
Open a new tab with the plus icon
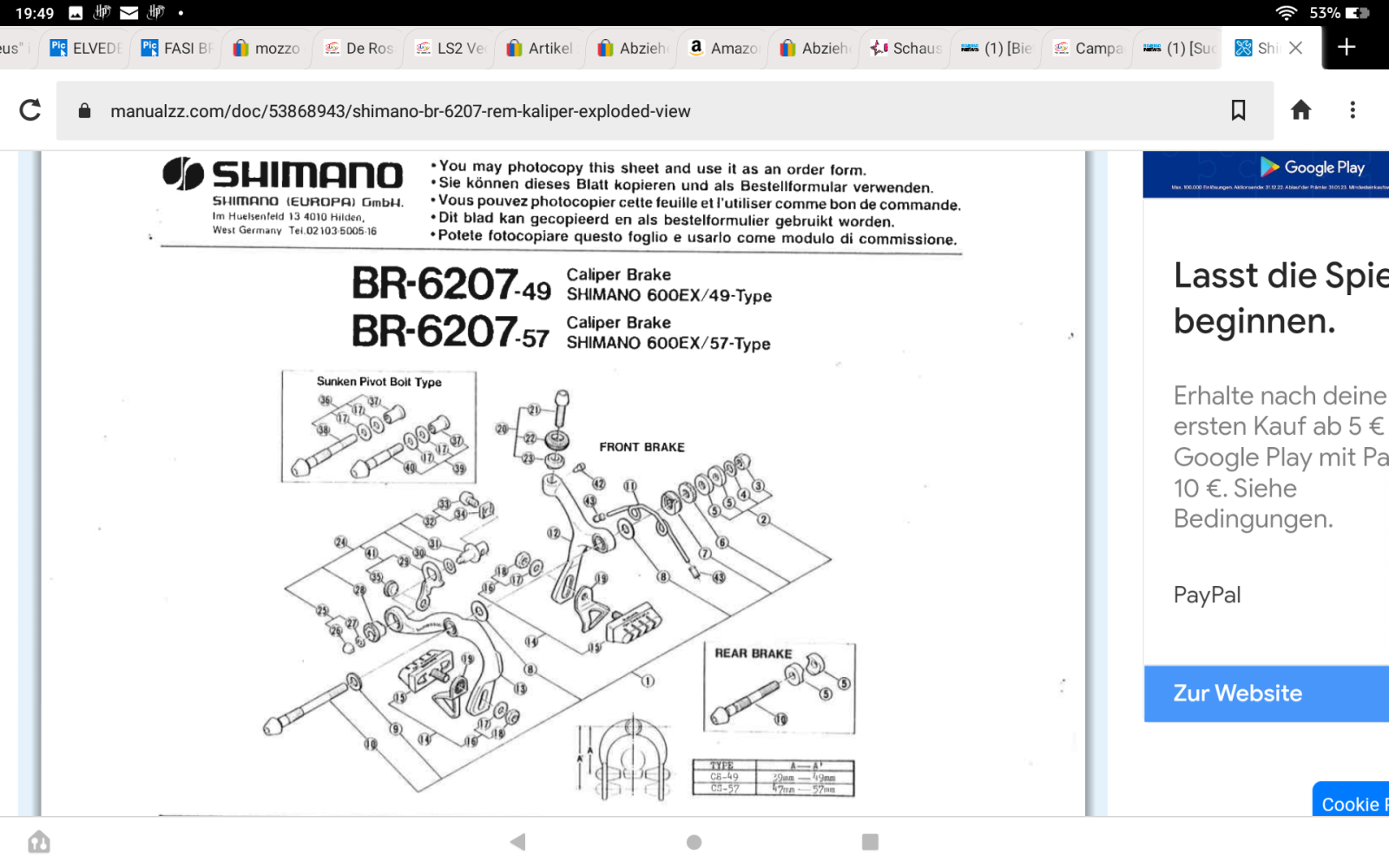[1346, 47]
